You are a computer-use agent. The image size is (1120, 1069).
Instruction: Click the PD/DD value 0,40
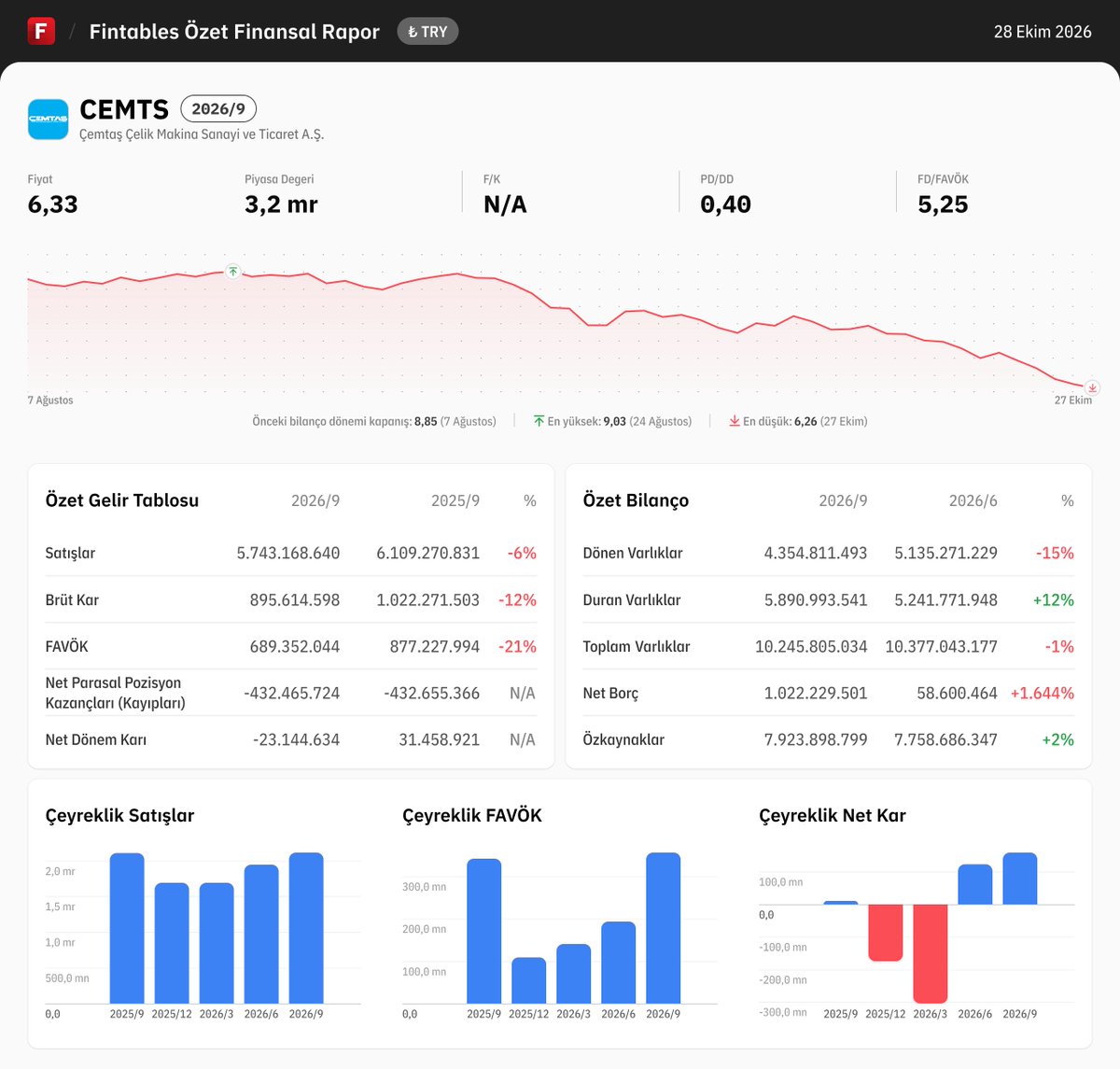725,204
